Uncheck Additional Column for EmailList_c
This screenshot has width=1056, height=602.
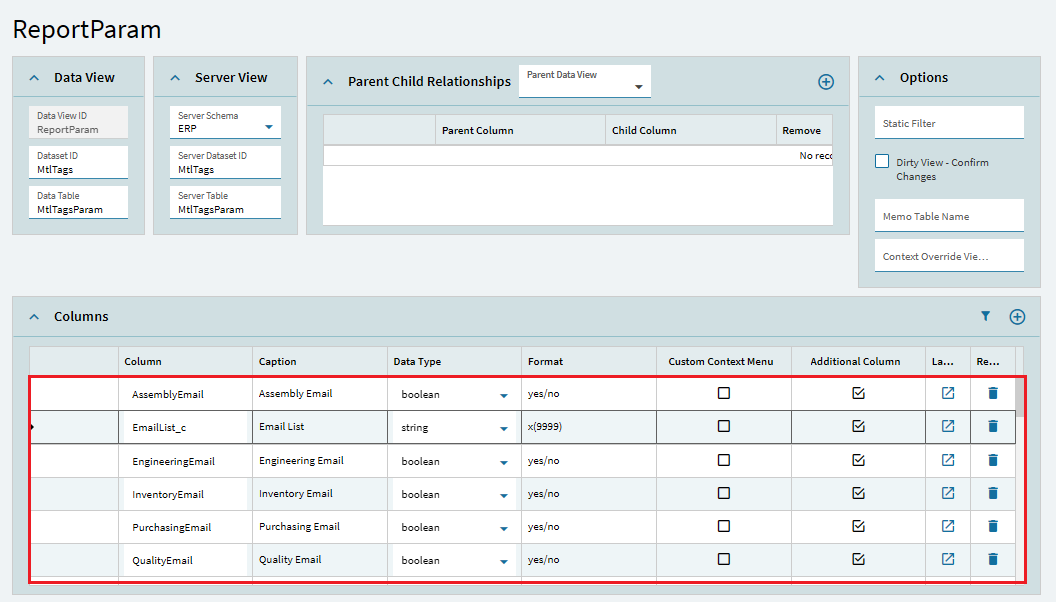pyautogui.click(x=858, y=426)
